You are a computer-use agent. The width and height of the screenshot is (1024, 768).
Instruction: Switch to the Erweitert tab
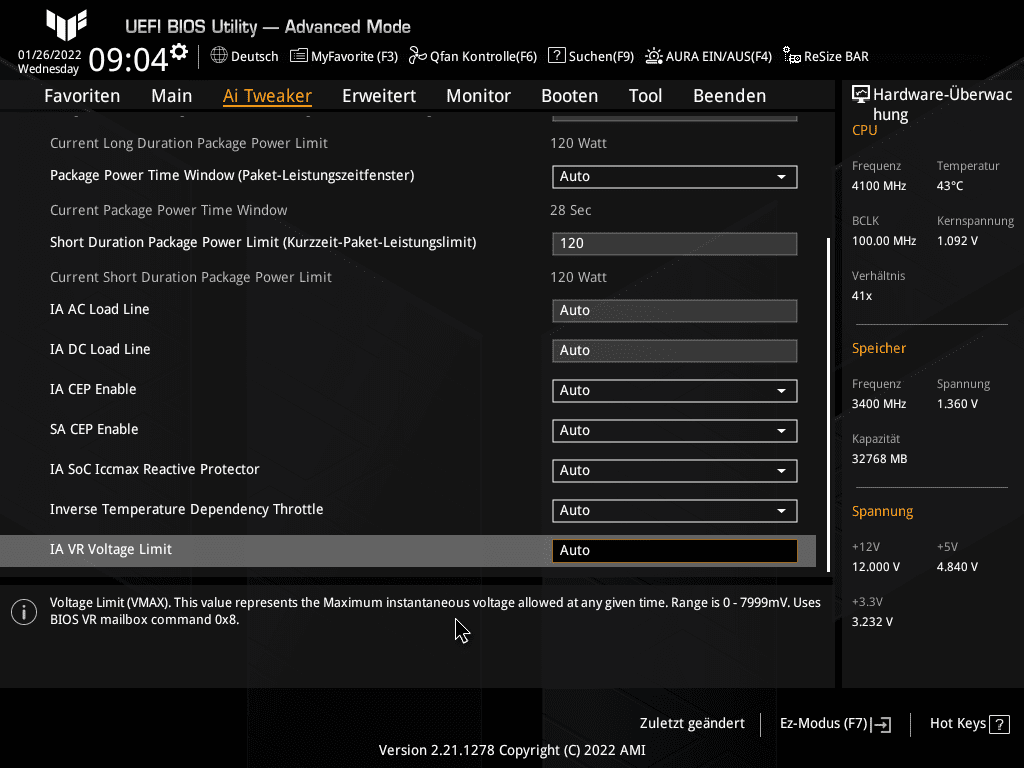[x=379, y=96]
